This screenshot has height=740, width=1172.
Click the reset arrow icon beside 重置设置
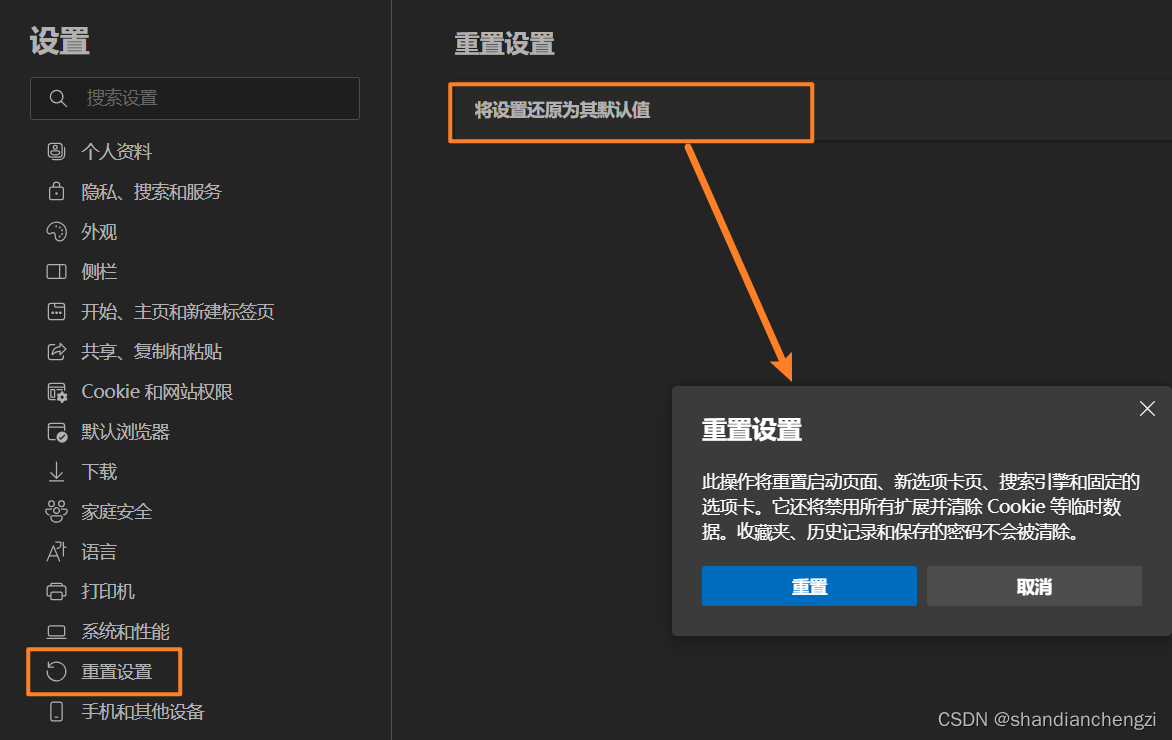(56, 671)
